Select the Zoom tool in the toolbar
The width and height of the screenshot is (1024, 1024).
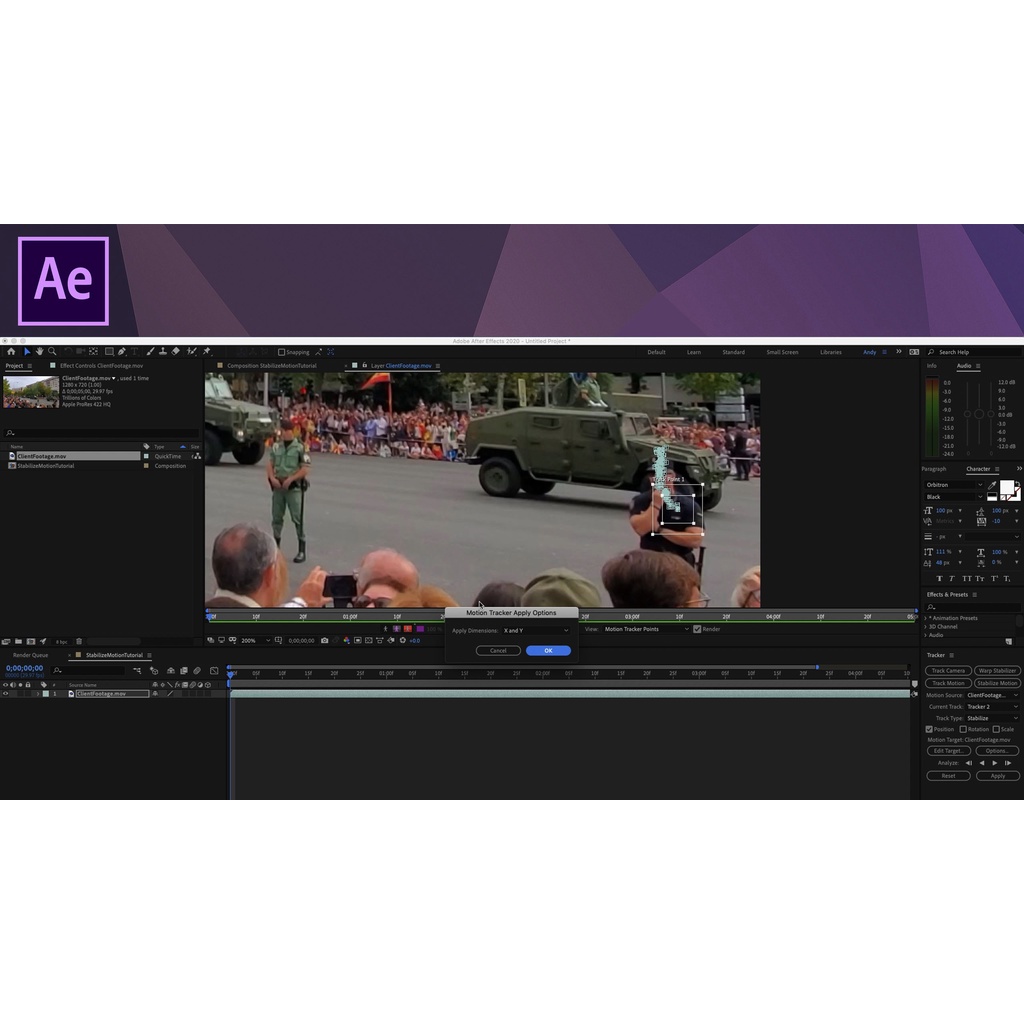coord(52,352)
